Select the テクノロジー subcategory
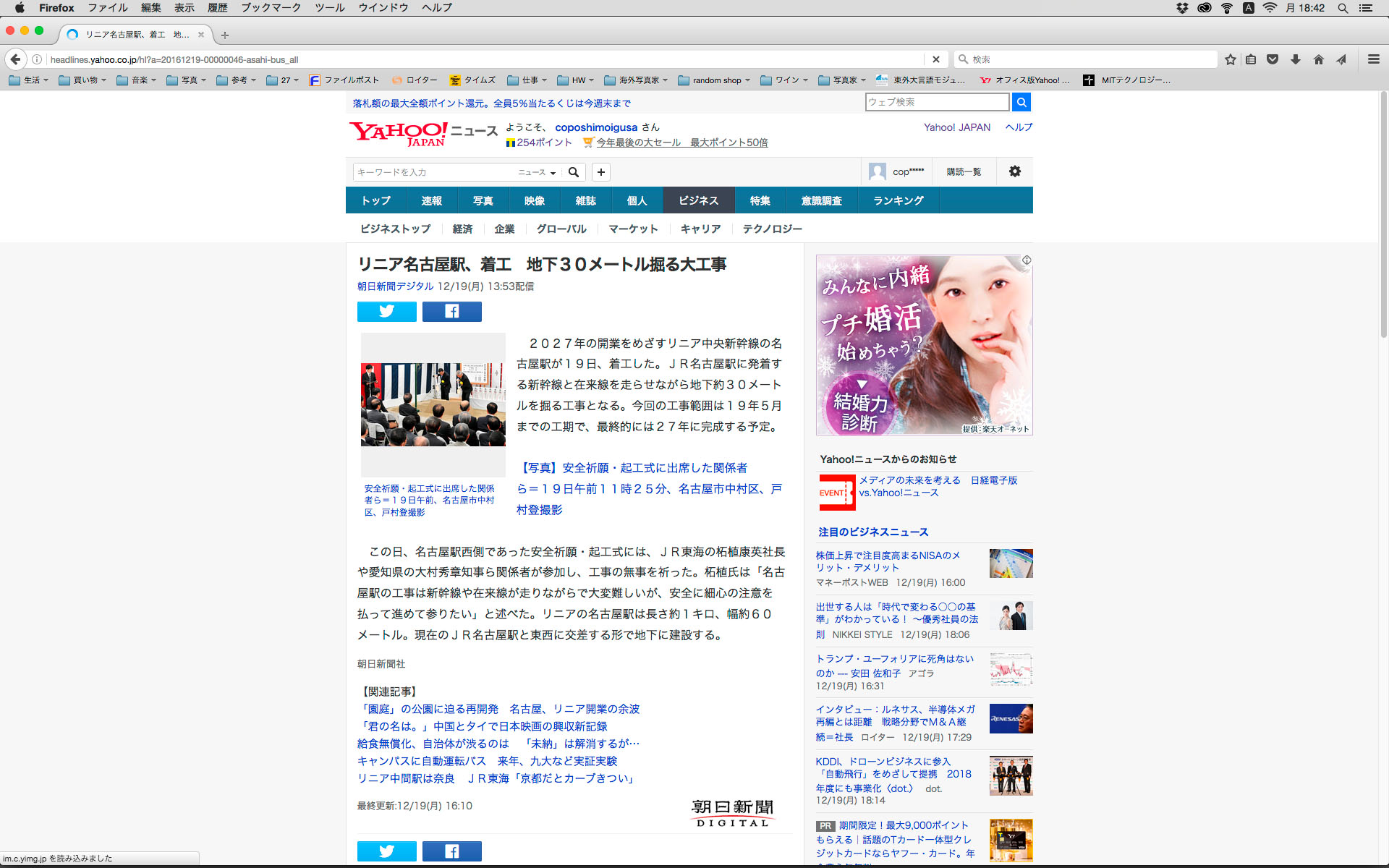The image size is (1389, 868). click(772, 229)
